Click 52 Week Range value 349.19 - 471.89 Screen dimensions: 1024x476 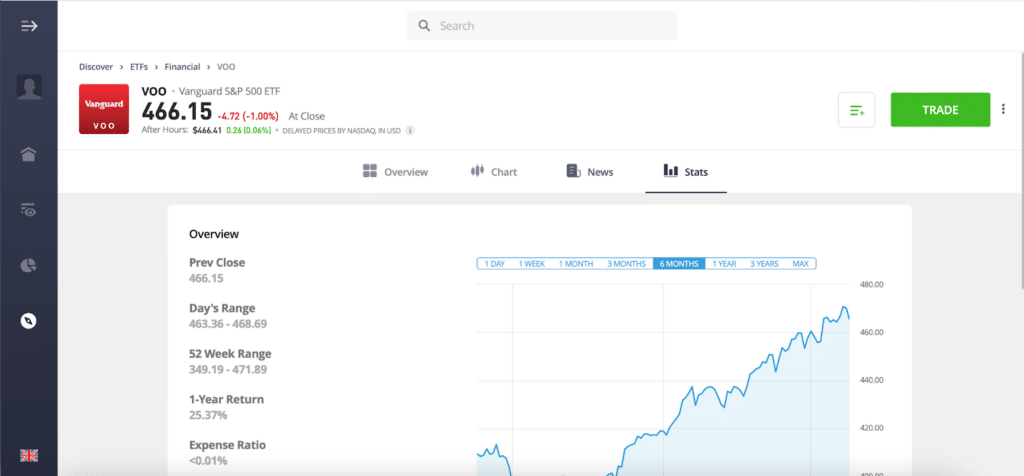(228, 370)
